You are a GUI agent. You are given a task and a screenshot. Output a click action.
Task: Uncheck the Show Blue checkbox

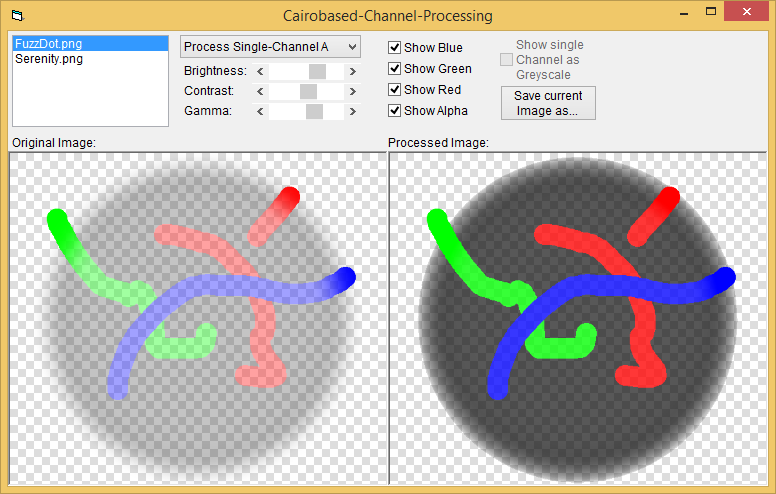point(394,48)
